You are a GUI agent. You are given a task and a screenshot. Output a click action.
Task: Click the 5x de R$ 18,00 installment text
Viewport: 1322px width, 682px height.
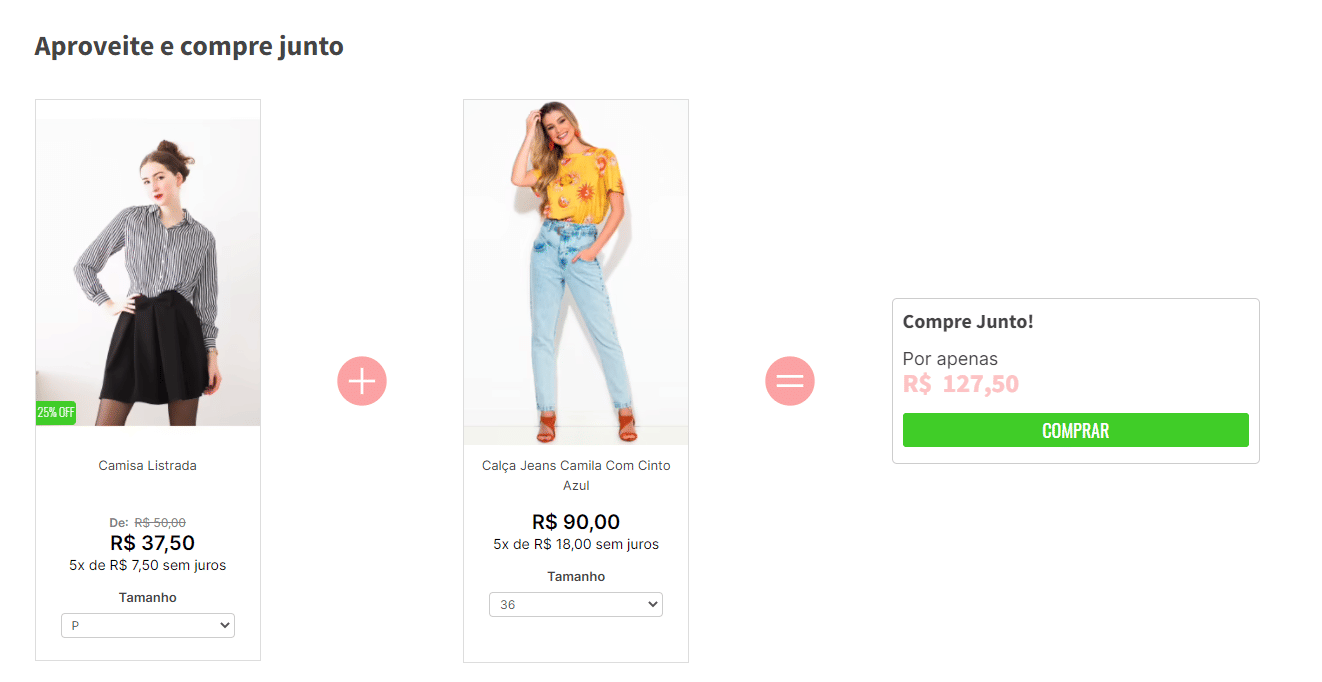tap(576, 544)
